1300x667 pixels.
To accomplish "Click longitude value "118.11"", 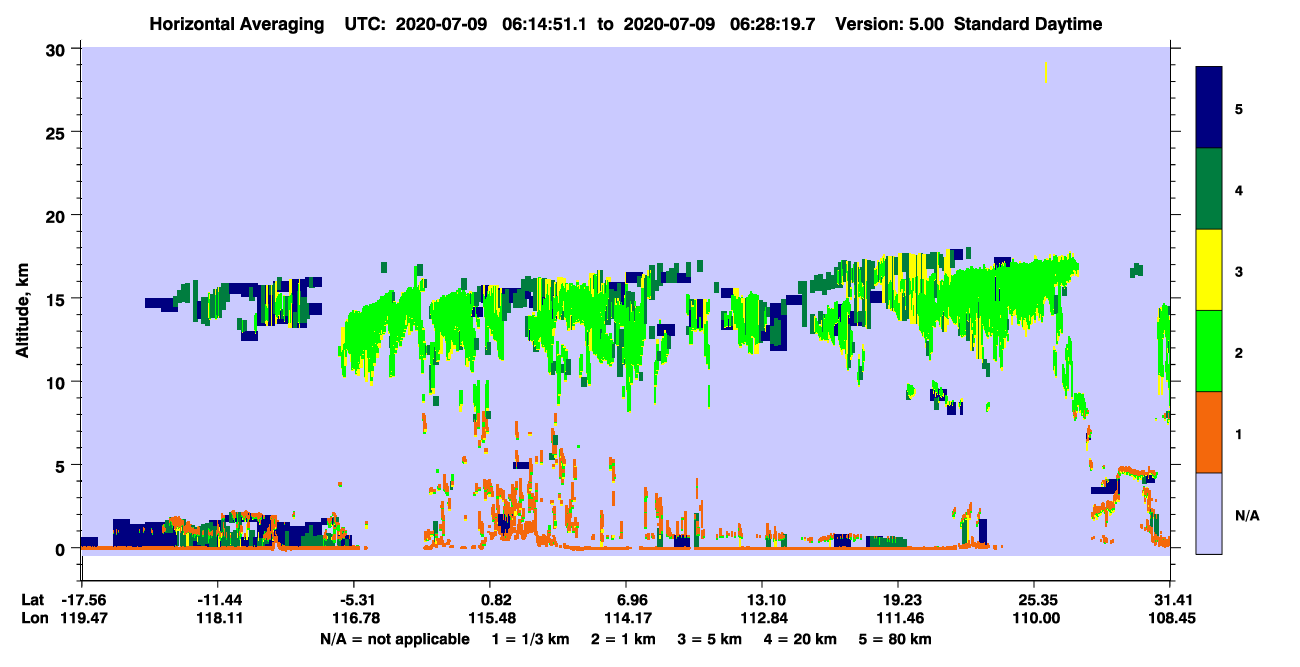I will (219, 618).
